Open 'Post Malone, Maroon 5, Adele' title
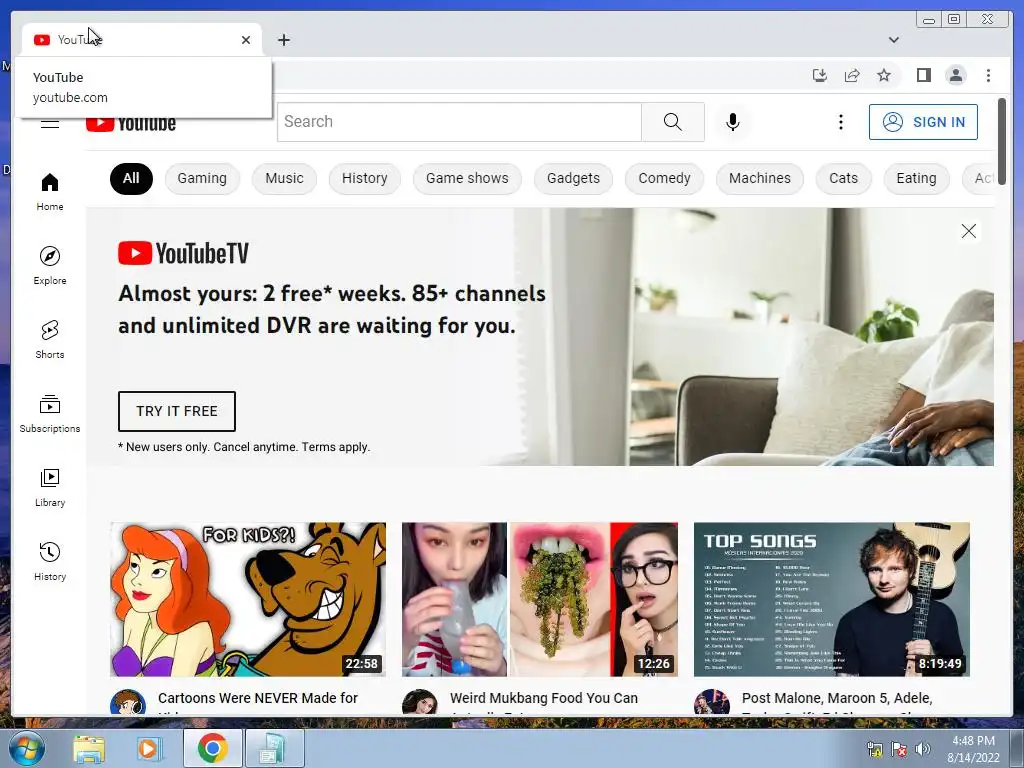 point(837,698)
